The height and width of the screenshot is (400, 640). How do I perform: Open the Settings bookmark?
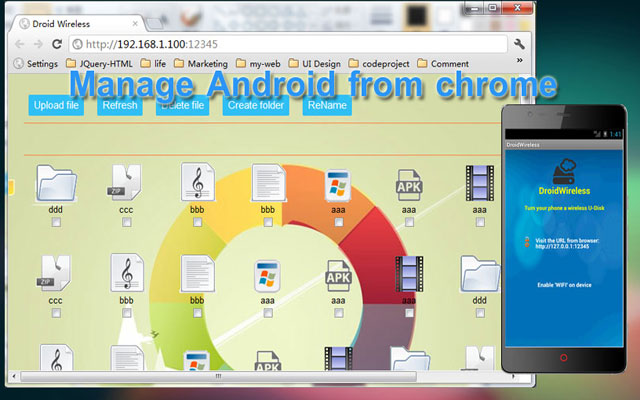click(36, 64)
